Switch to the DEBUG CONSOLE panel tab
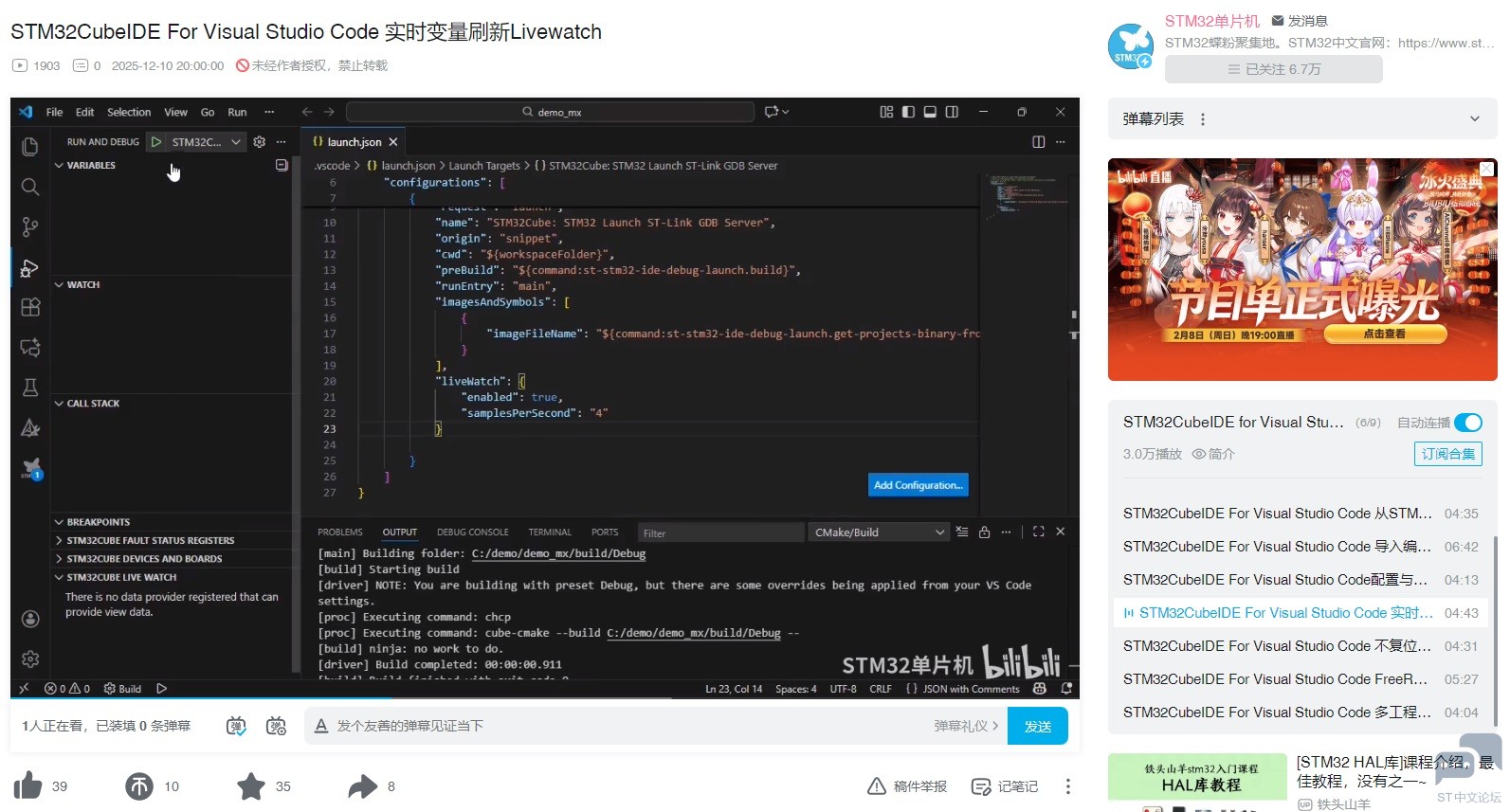Image resolution: width=1510 pixels, height=812 pixels. click(472, 532)
